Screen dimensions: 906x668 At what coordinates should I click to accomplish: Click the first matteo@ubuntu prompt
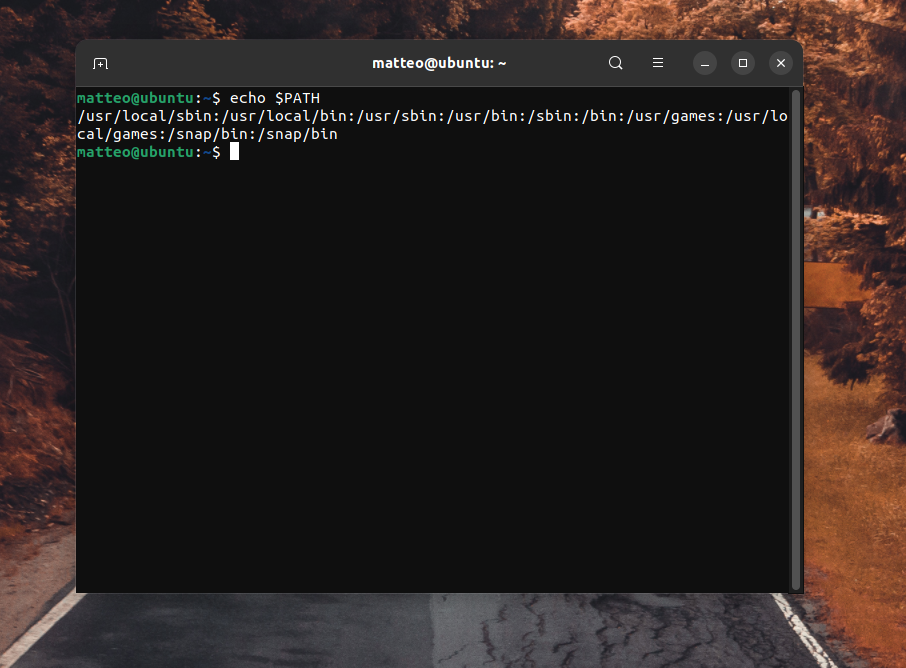134,98
